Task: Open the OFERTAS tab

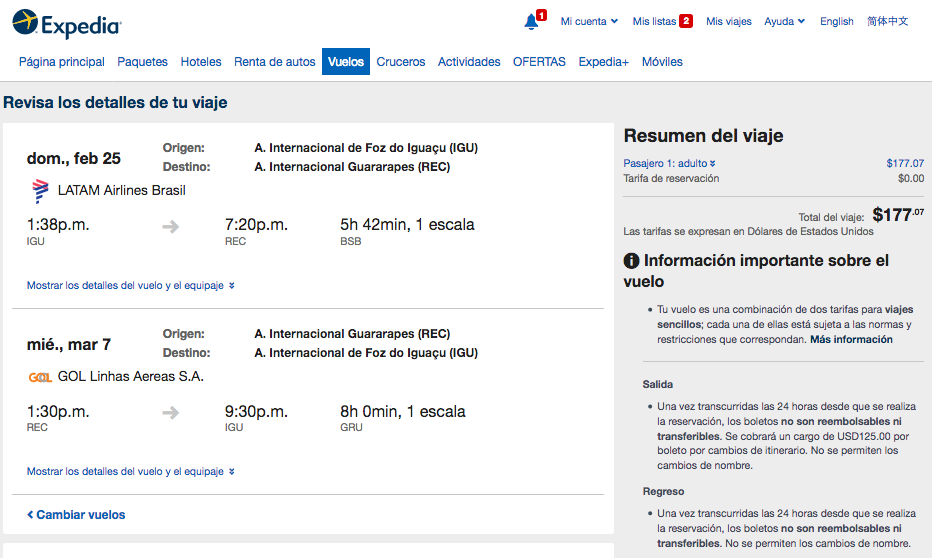Action: coord(539,62)
